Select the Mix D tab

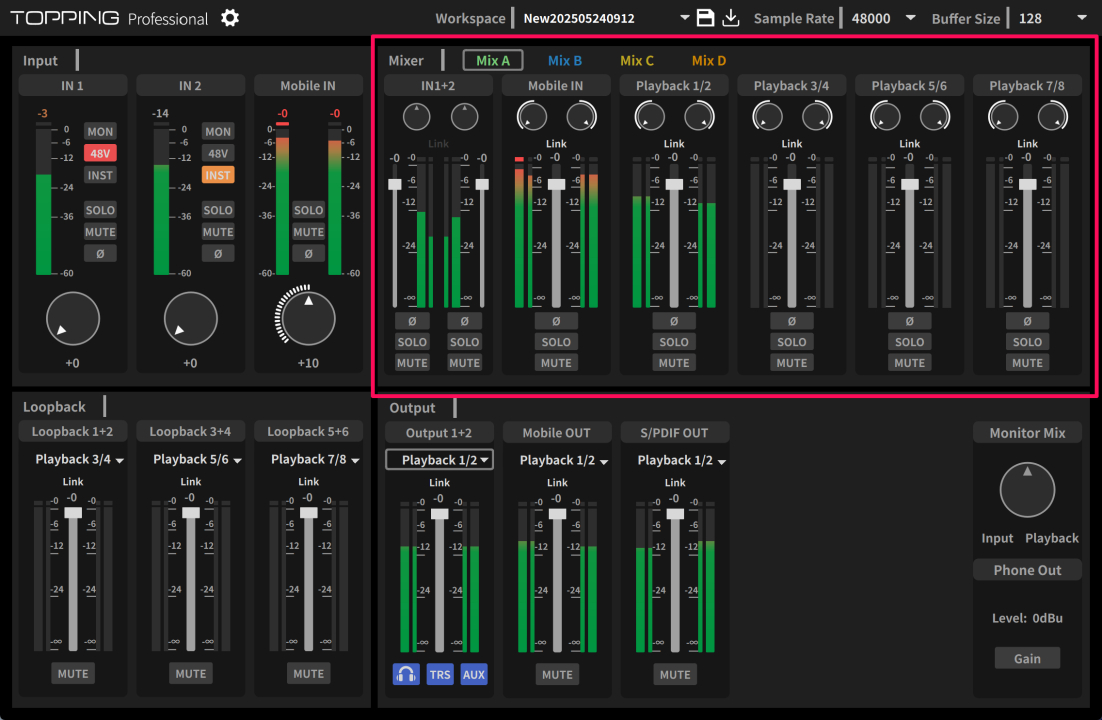coord(709,61)
